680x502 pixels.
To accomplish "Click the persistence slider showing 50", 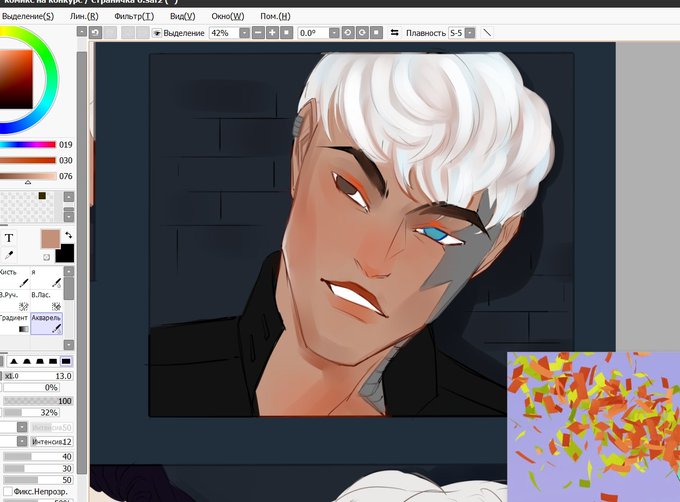I will point(38,480).
